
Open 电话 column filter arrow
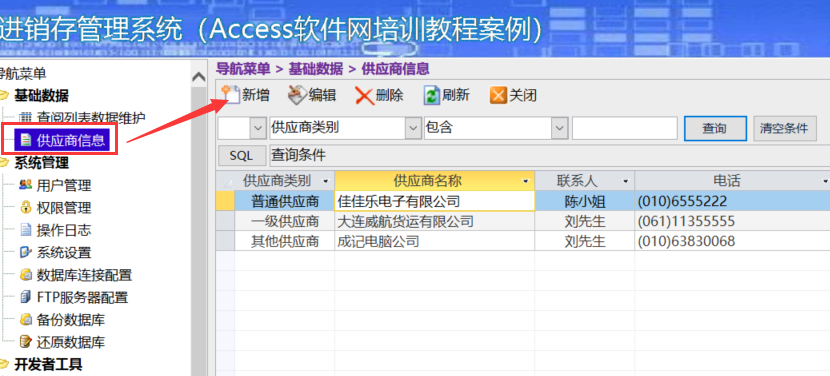point(825,181)
